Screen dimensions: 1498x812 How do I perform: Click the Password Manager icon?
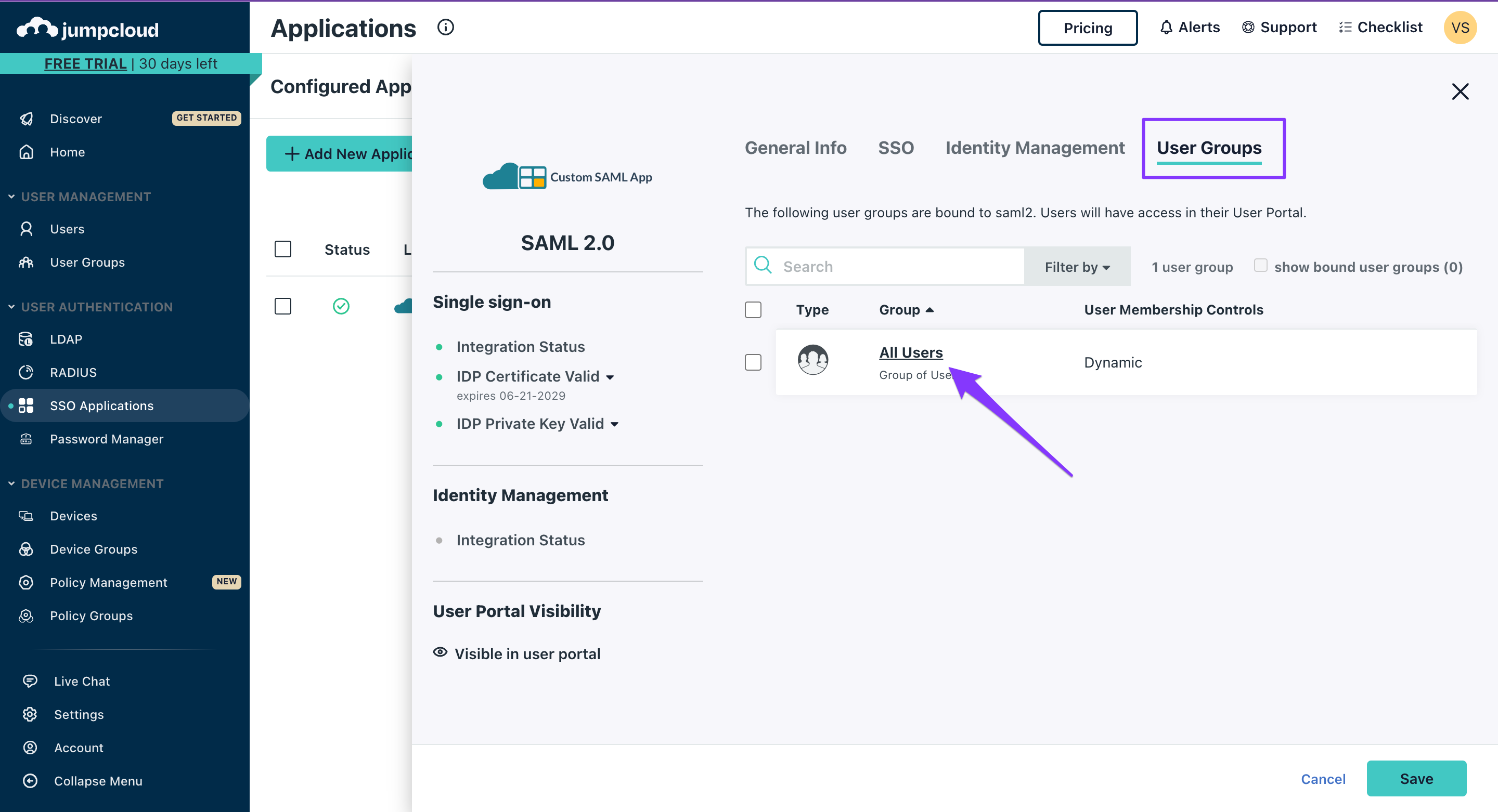tap(26, 439)
